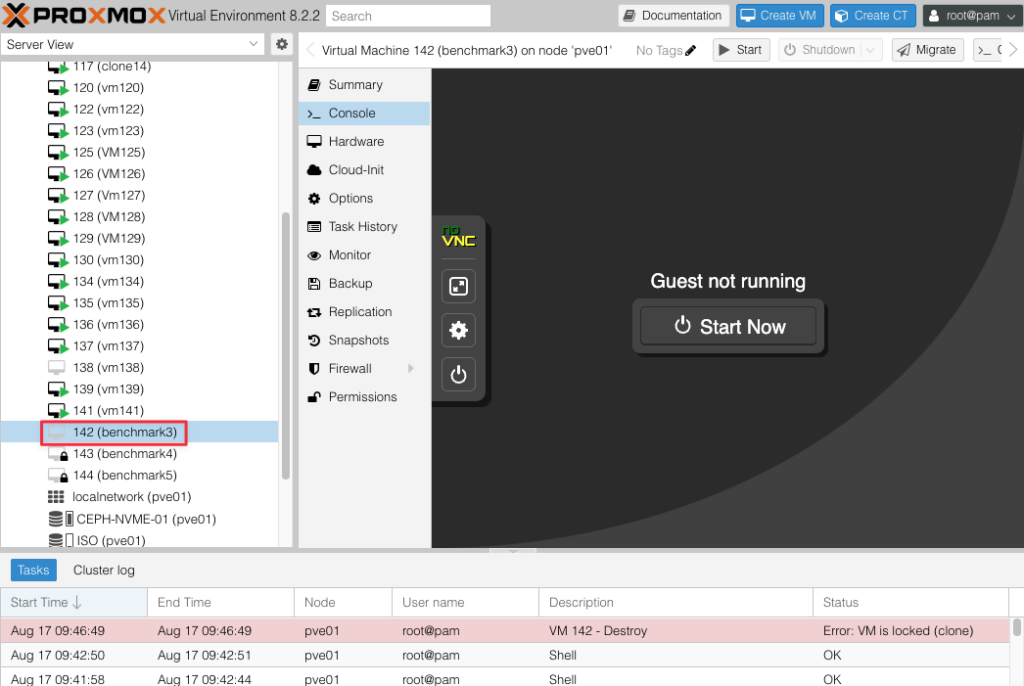
Task: Open Permissions panel
Action: [364, 397]
